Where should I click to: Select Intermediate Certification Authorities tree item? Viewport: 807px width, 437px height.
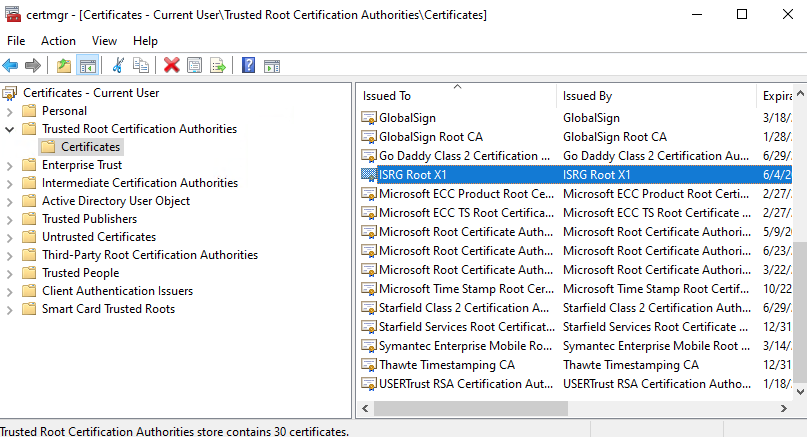click(140, 183)
